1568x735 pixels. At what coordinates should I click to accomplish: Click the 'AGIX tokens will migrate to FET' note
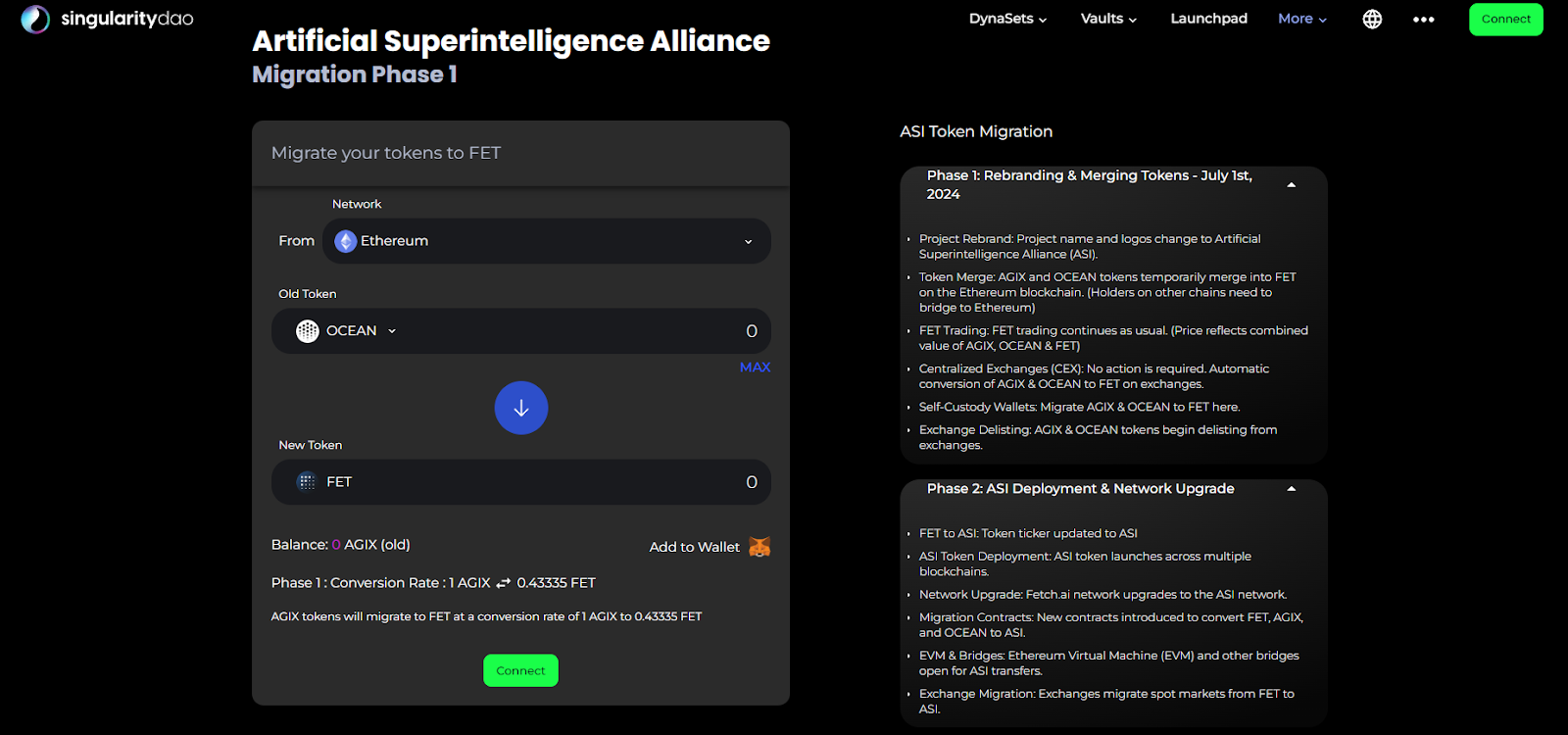486,616
